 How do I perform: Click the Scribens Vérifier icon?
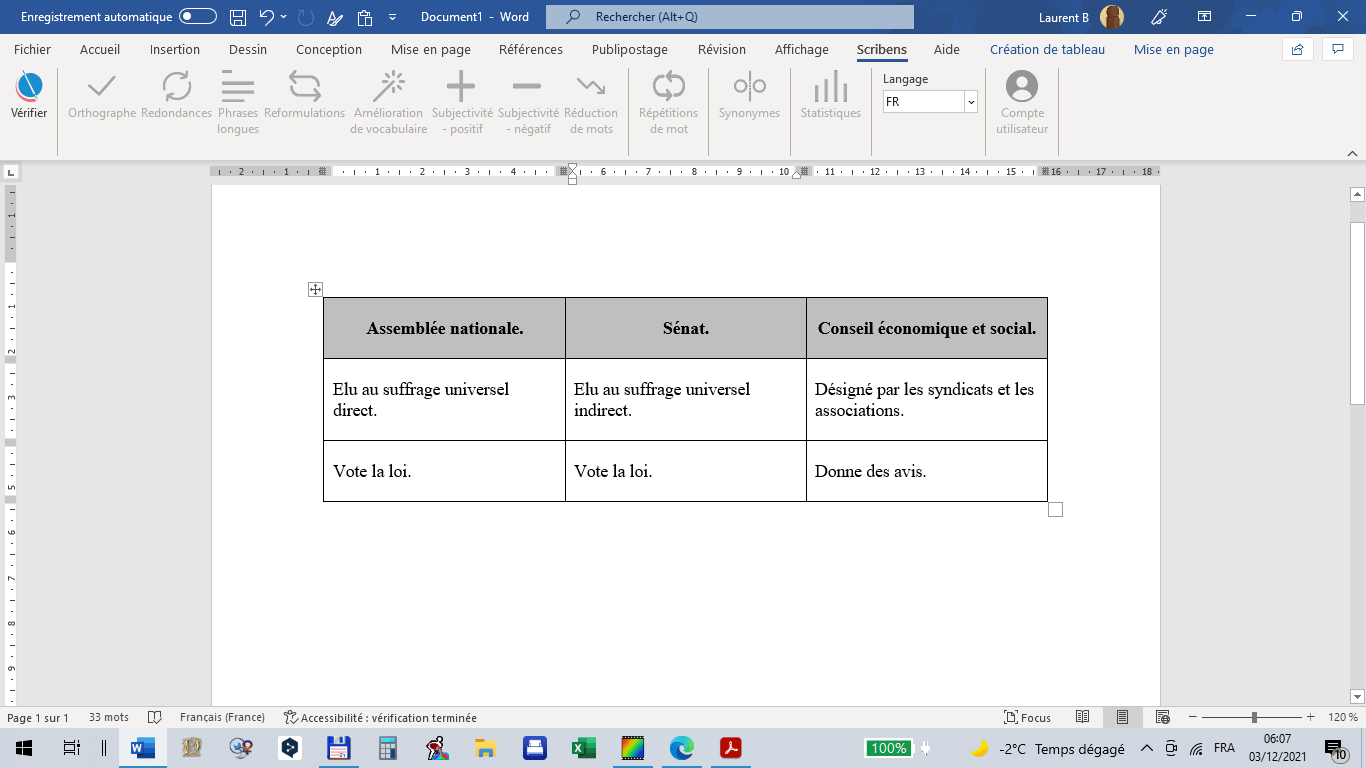click(29, 87)
